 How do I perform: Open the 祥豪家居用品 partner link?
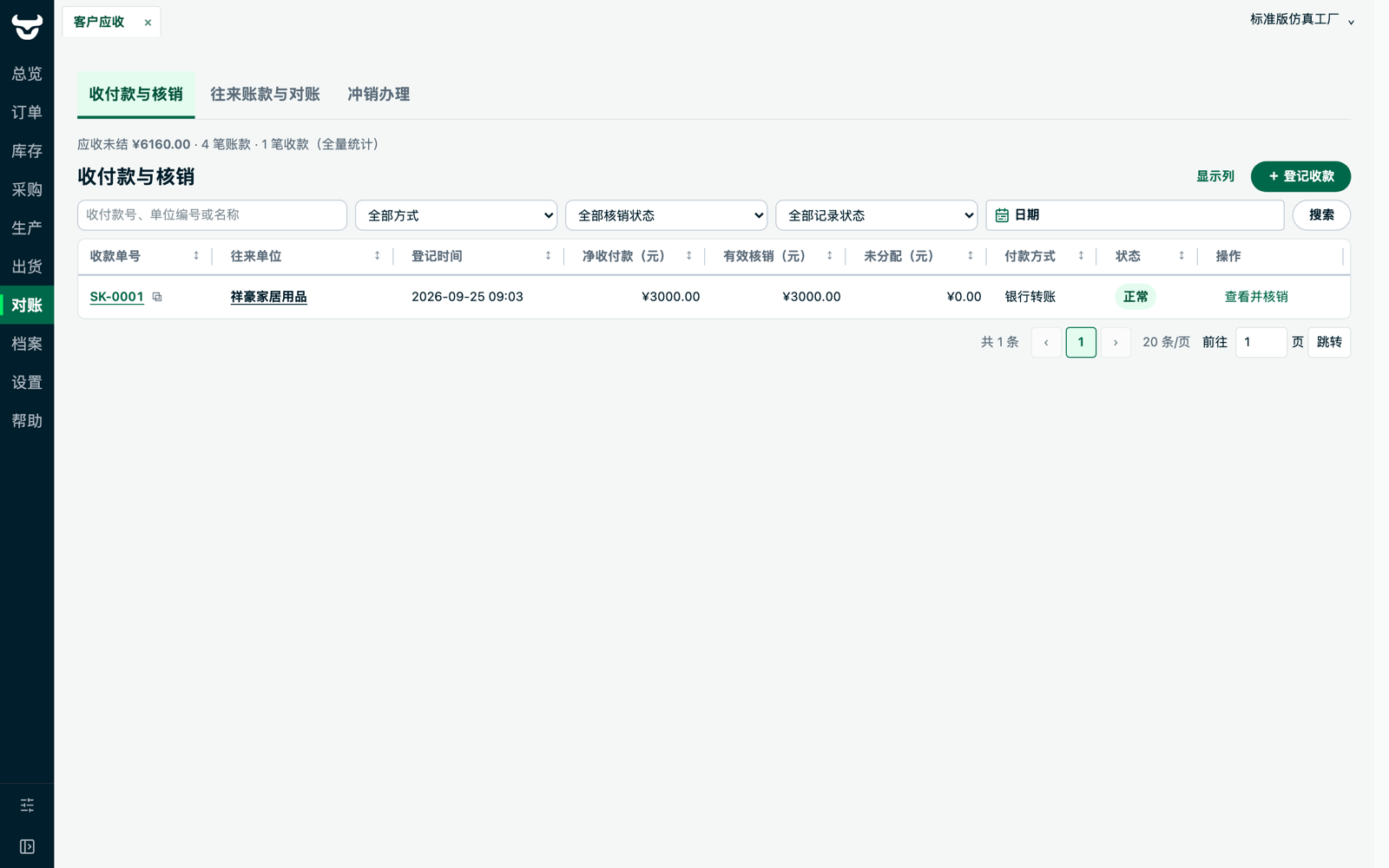click(x=268, y=297)
